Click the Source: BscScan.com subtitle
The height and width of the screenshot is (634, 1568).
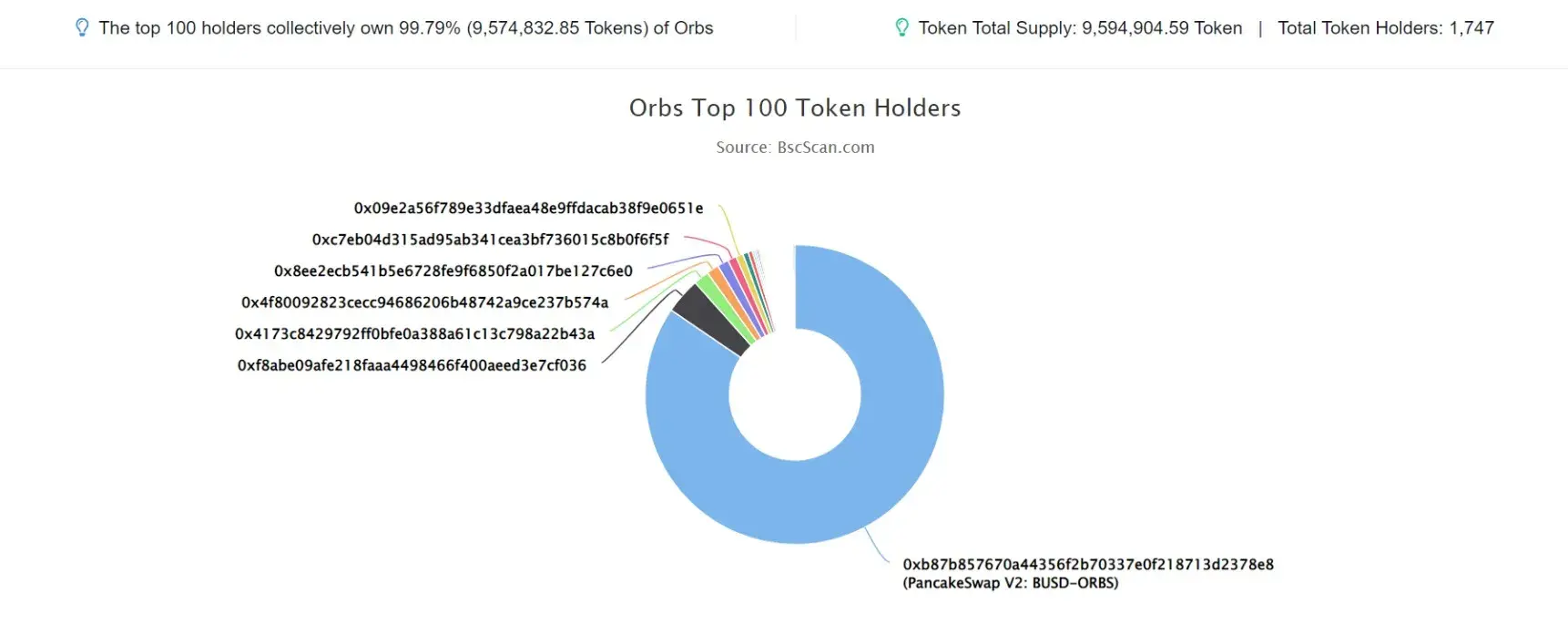click(x=795, y=148)
